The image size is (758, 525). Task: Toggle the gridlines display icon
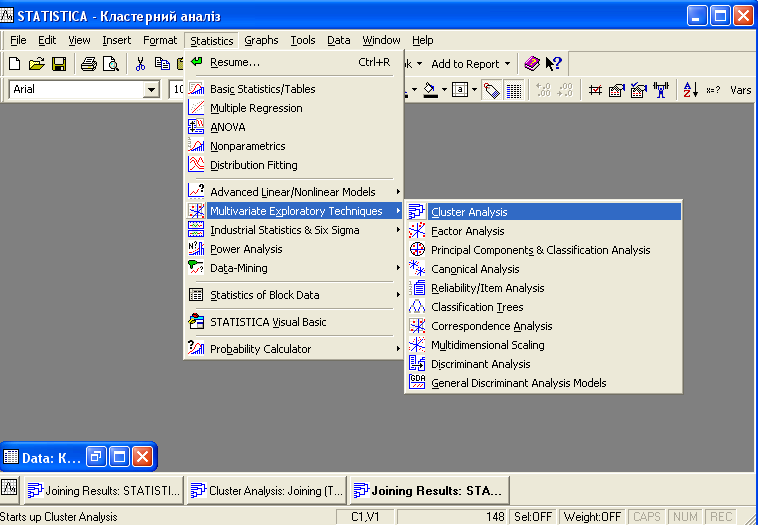click(x=513, y=90)
